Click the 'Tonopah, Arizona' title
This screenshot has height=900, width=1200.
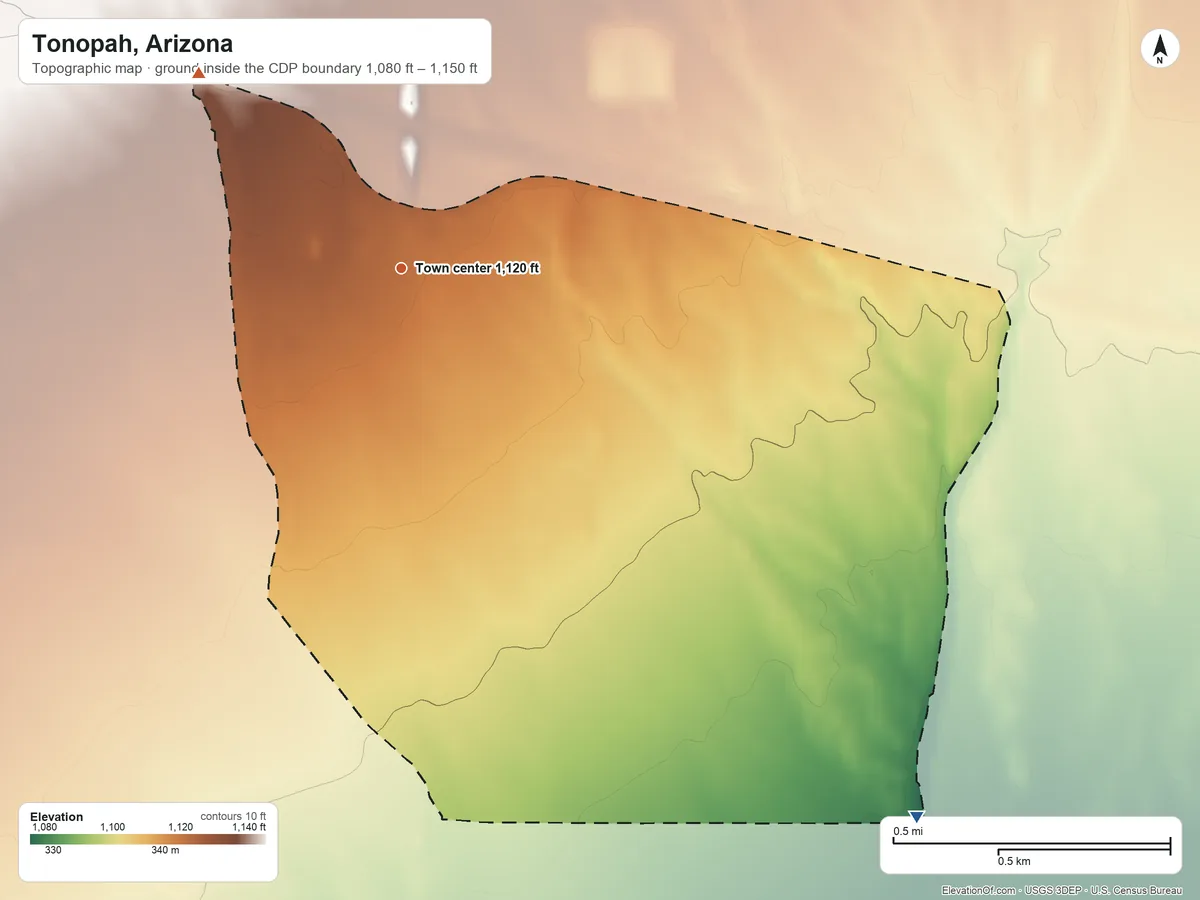[x=132, y=44]
